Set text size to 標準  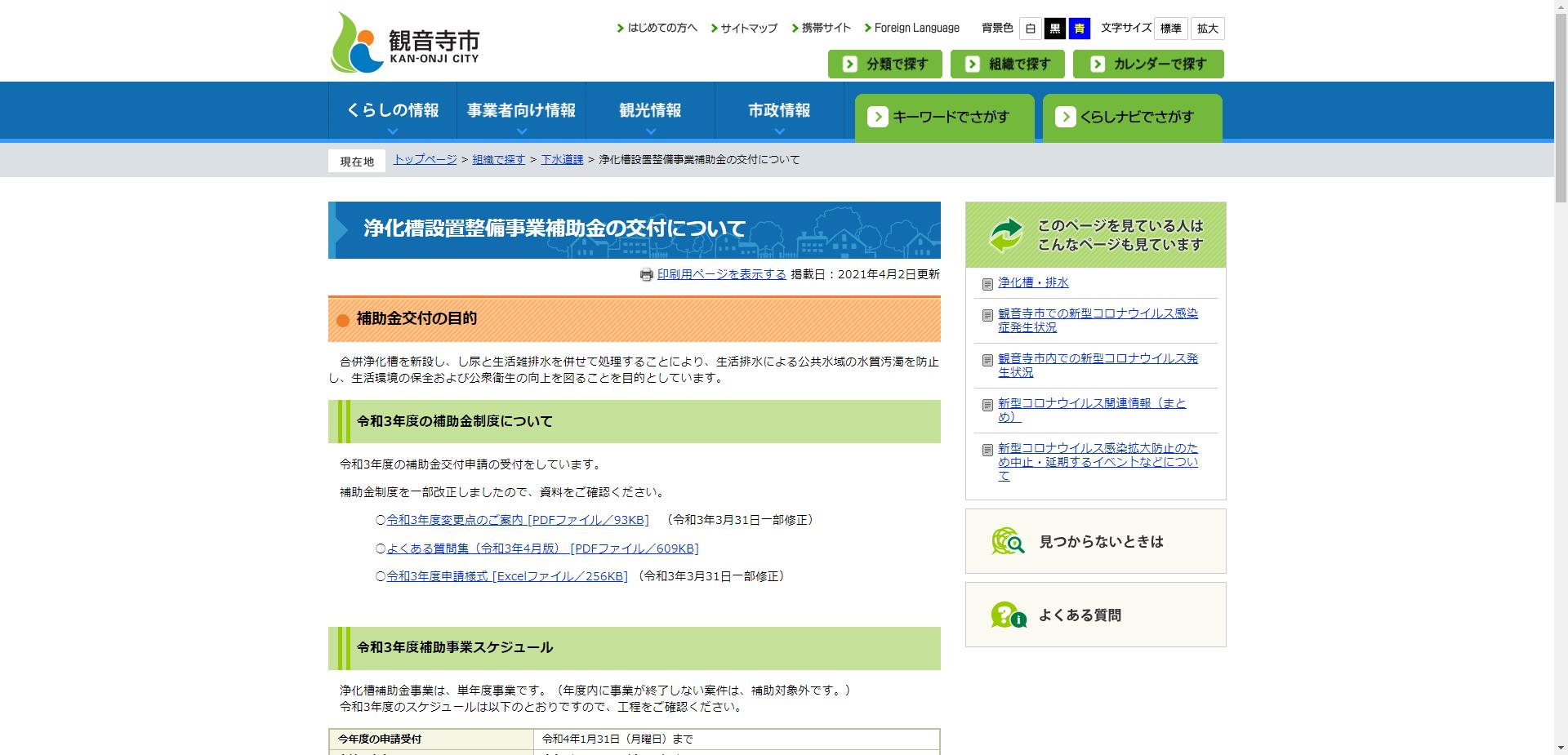(1171, 28)
